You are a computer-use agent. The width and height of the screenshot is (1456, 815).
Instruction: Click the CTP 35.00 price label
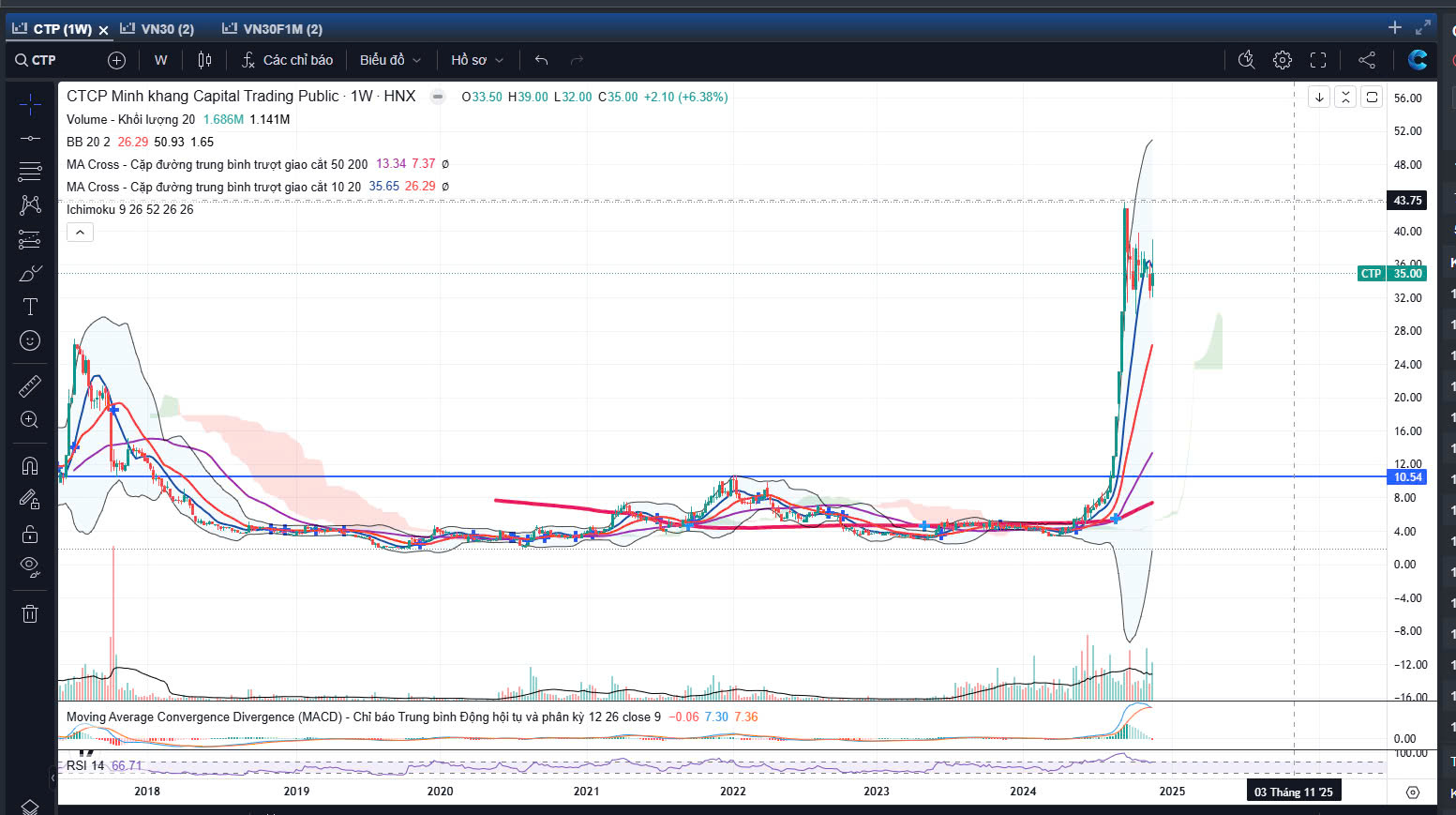pyautogui.click(x=1392, y=274)
